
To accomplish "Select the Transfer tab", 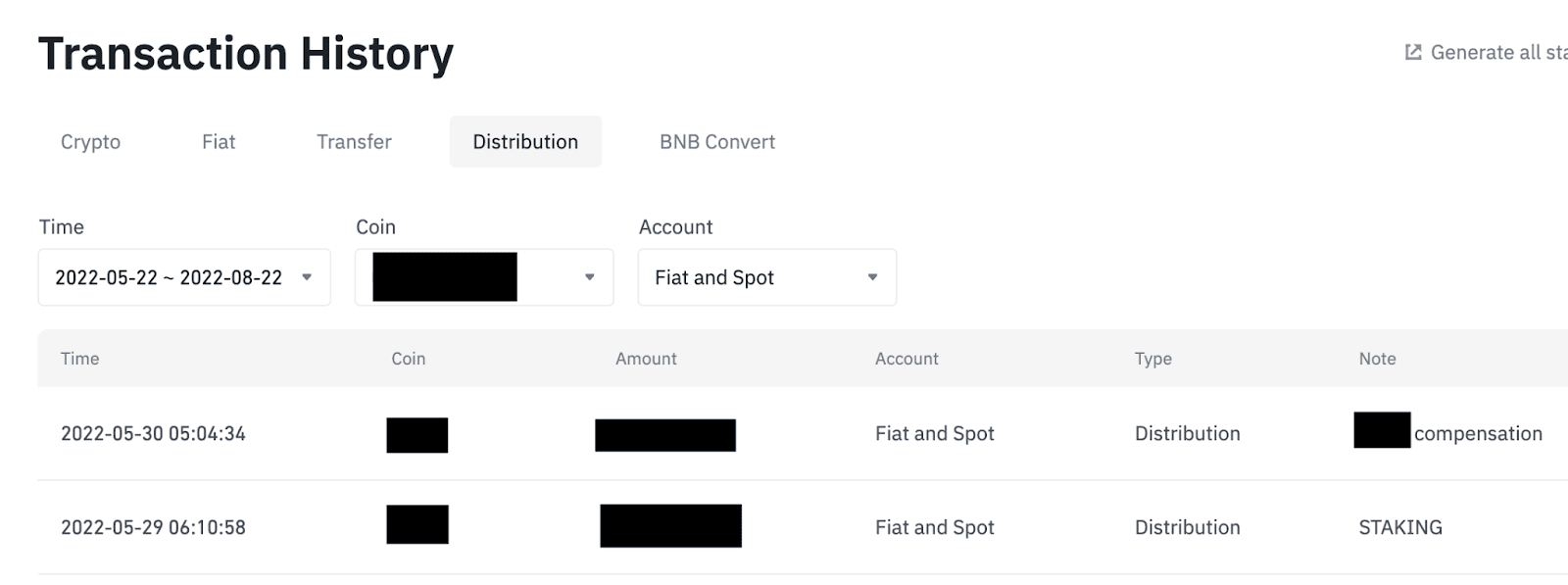I will (354, 142).
